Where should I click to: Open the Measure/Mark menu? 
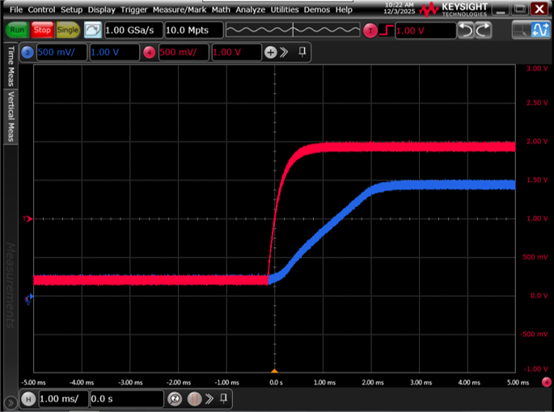point(179,10)
